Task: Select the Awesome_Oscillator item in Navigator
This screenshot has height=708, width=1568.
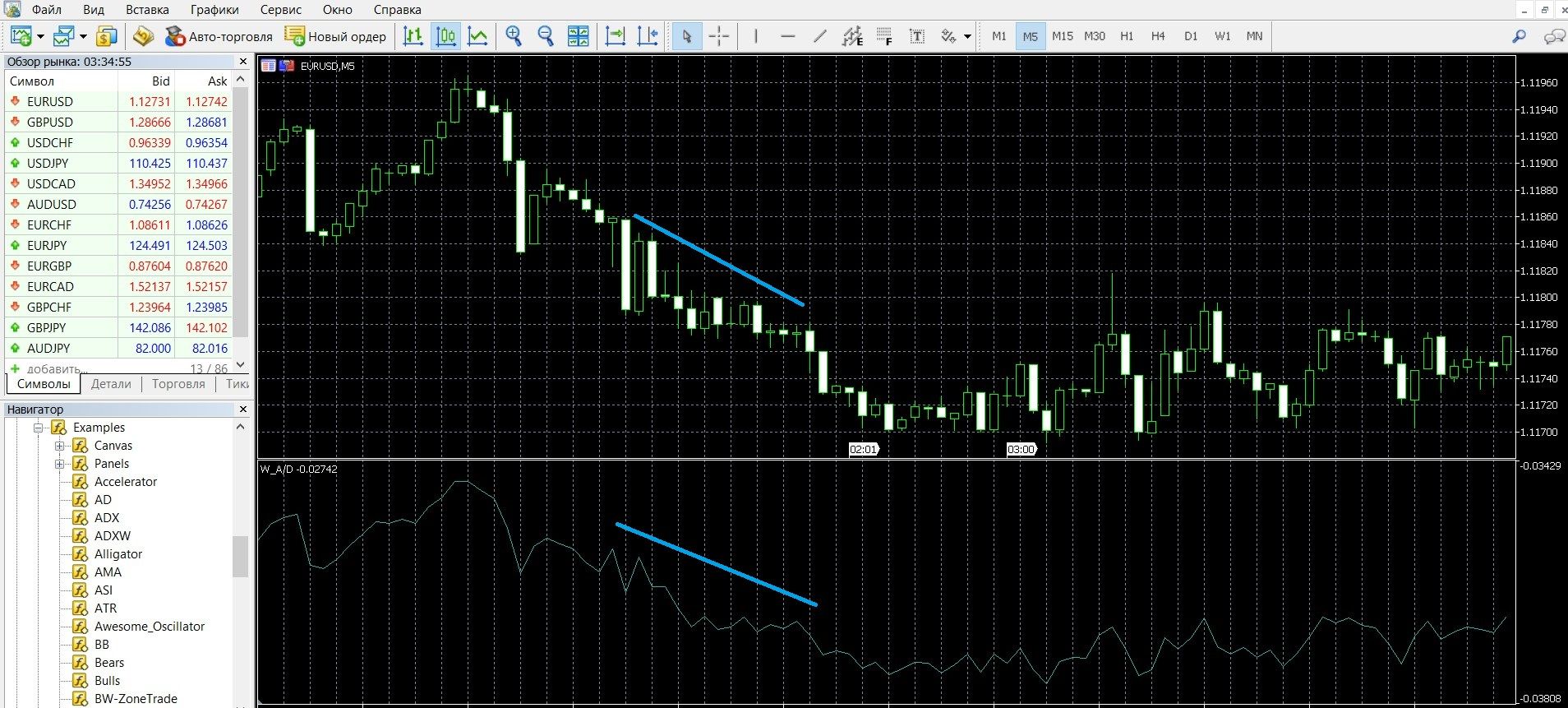Action: pyautogui.click(x=150, y=627)
